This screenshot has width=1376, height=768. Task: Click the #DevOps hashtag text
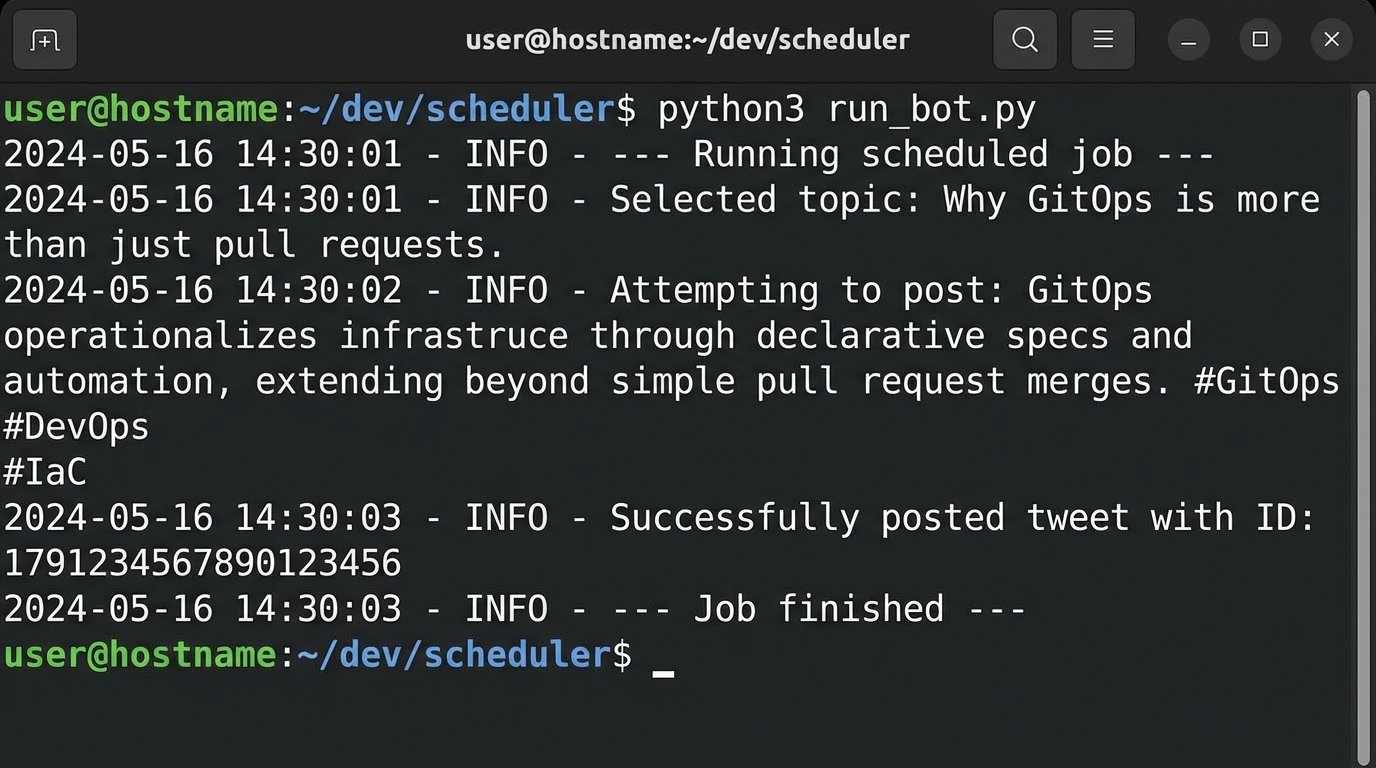[75, 425]
